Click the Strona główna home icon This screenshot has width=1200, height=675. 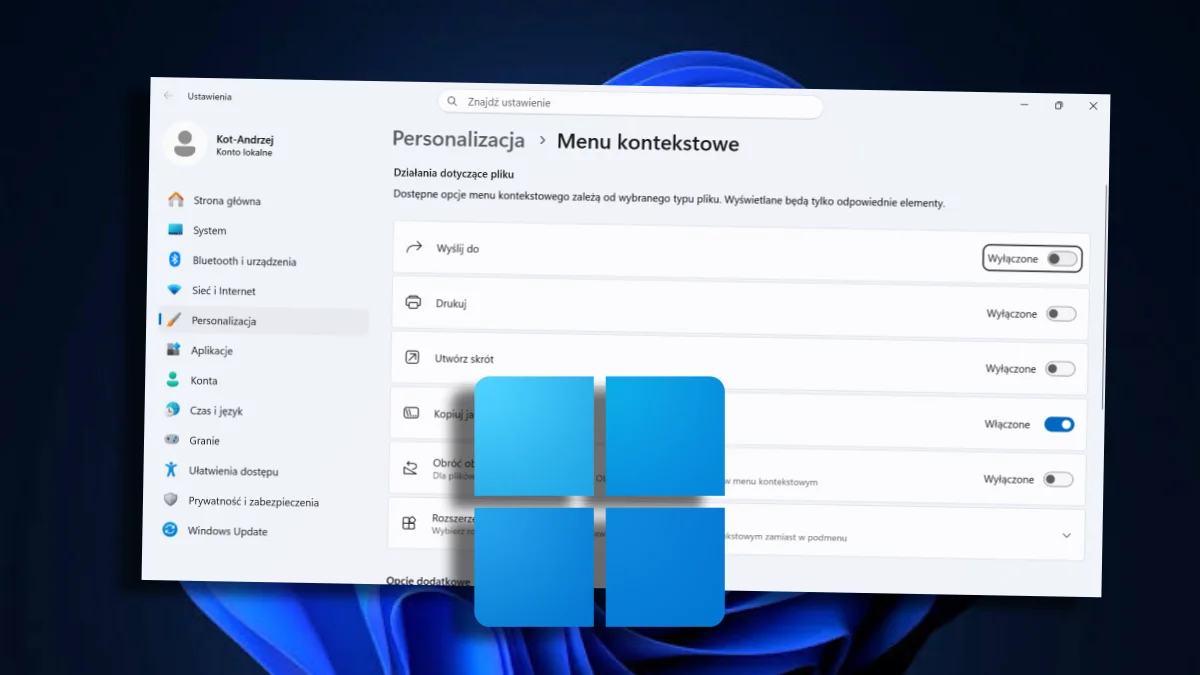coord(176,199)
